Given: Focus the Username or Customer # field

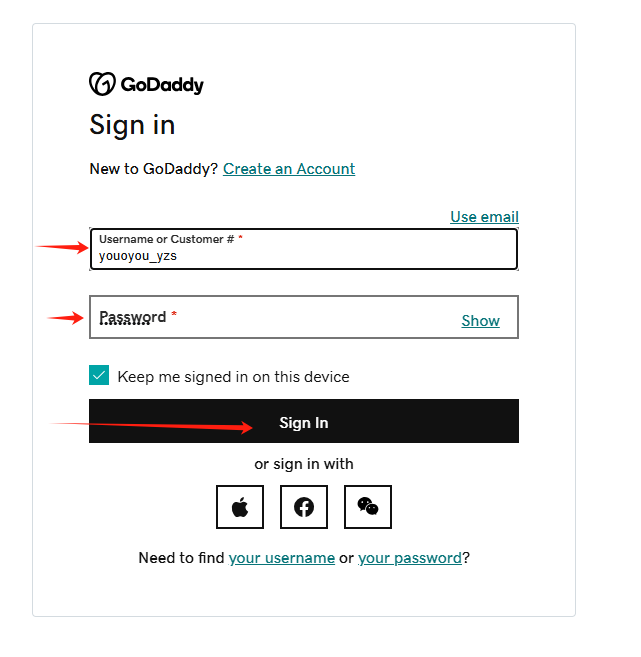Looking at the screenshot, I should 304,249.
